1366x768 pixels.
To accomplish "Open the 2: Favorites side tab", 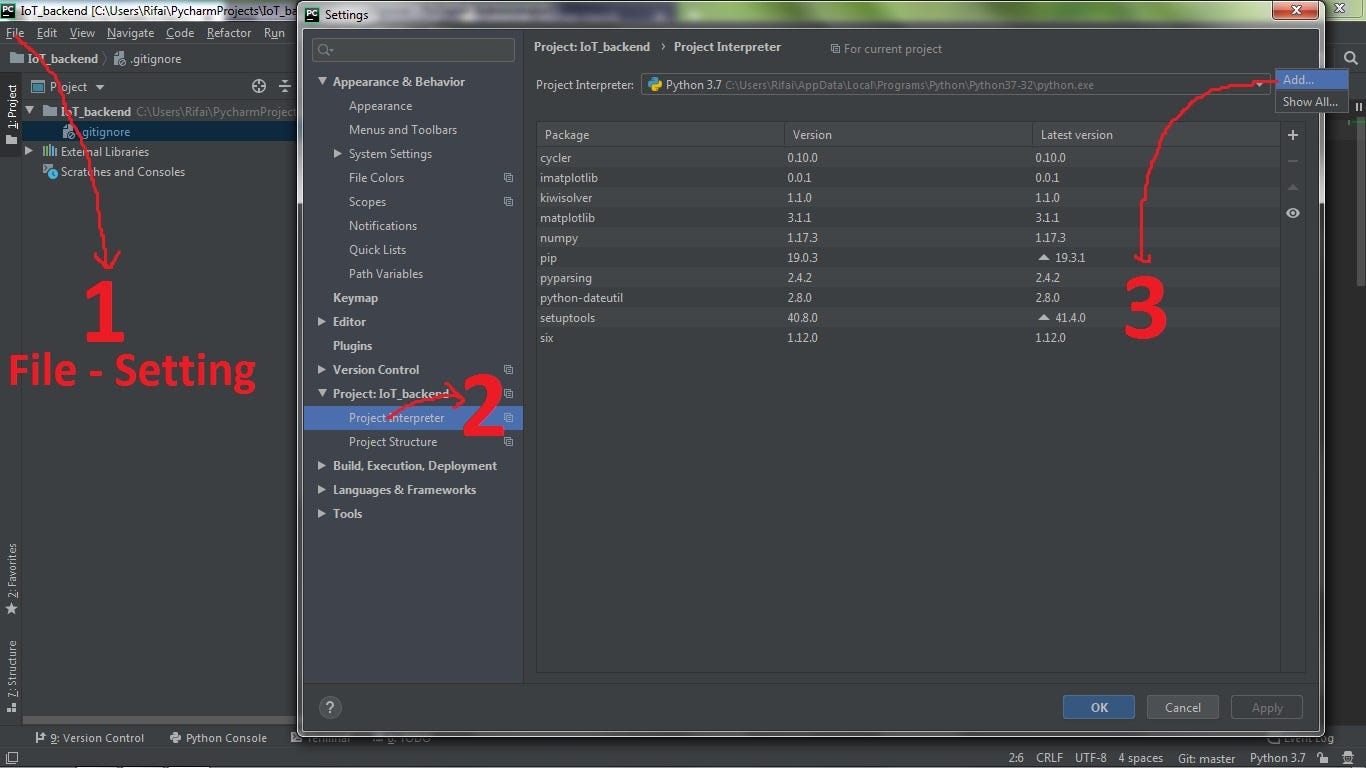I will click(12, 578).
